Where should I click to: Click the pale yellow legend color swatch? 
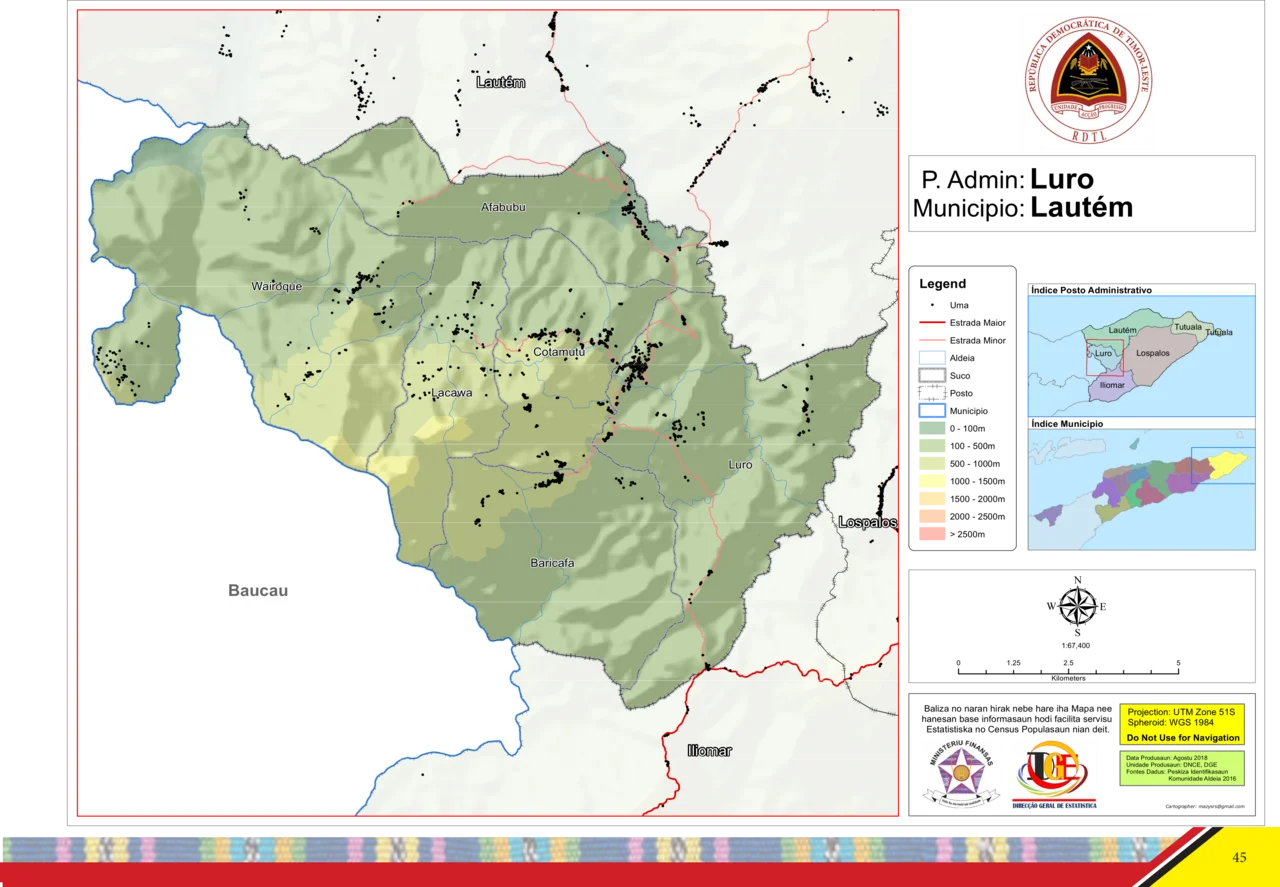coord(932,480)
